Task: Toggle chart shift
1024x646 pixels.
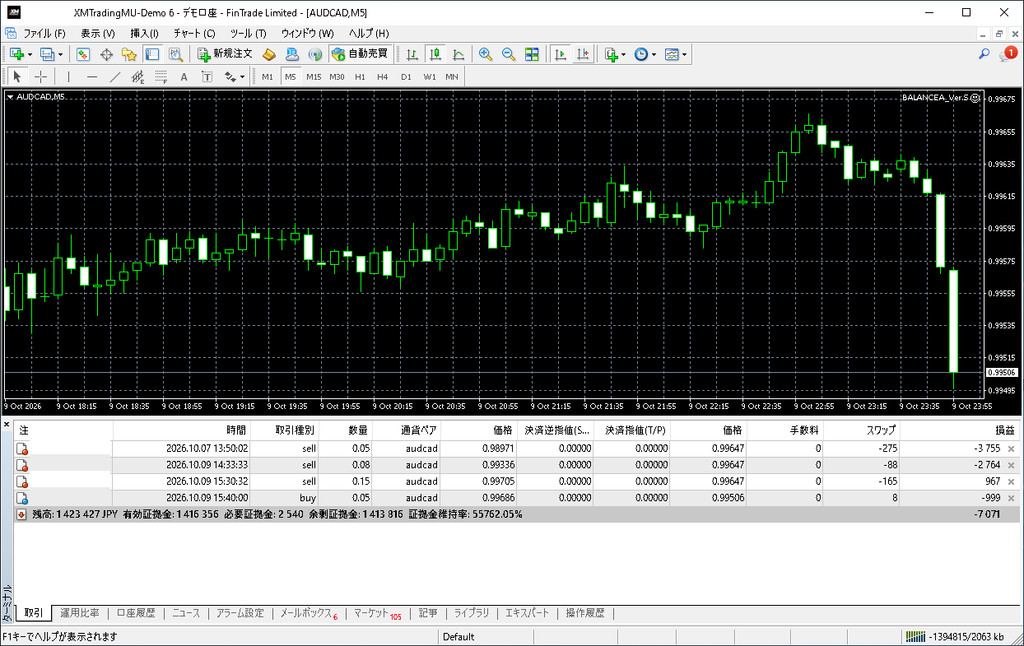Action: (x=583, y=54)
